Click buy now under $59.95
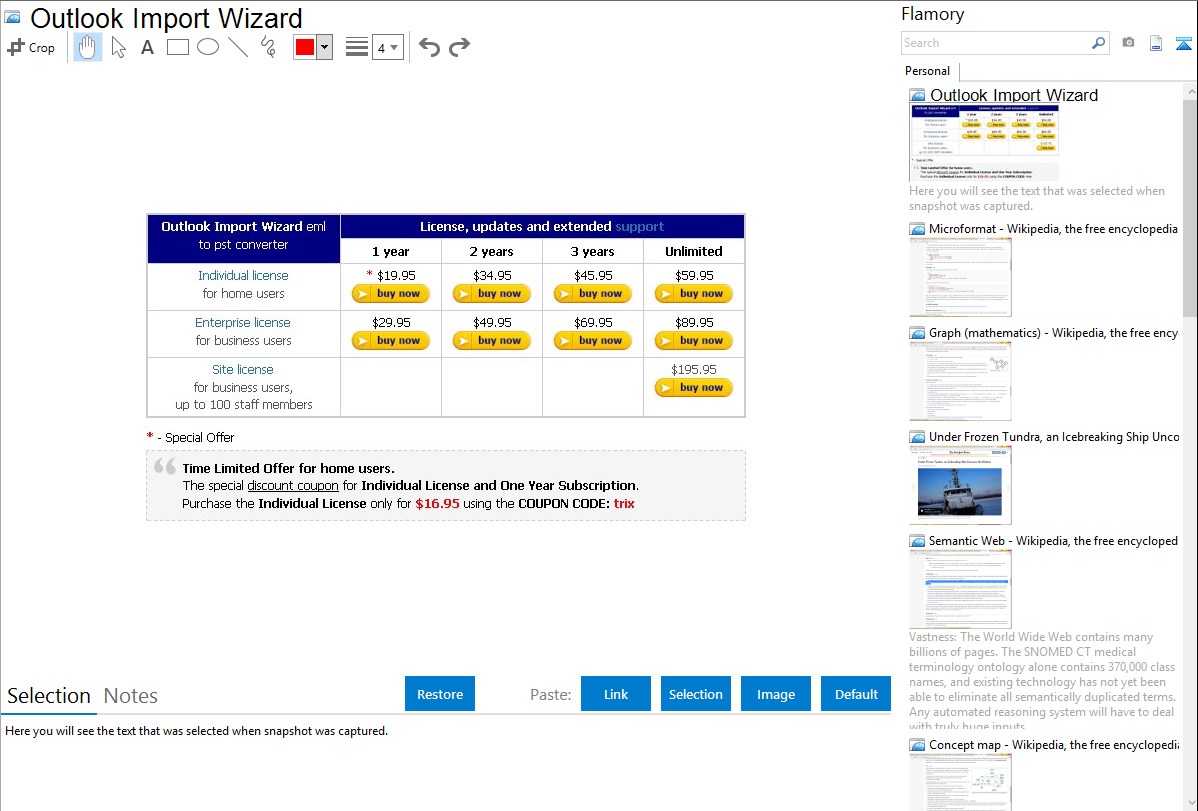This screenshot has width=1198, height=811. 694,294
